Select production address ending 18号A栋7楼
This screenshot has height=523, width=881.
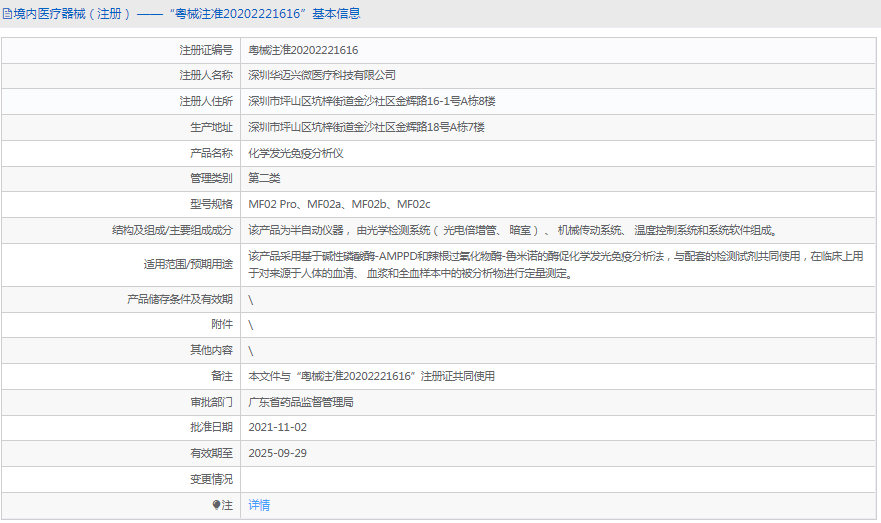click(x=366, y=127)
